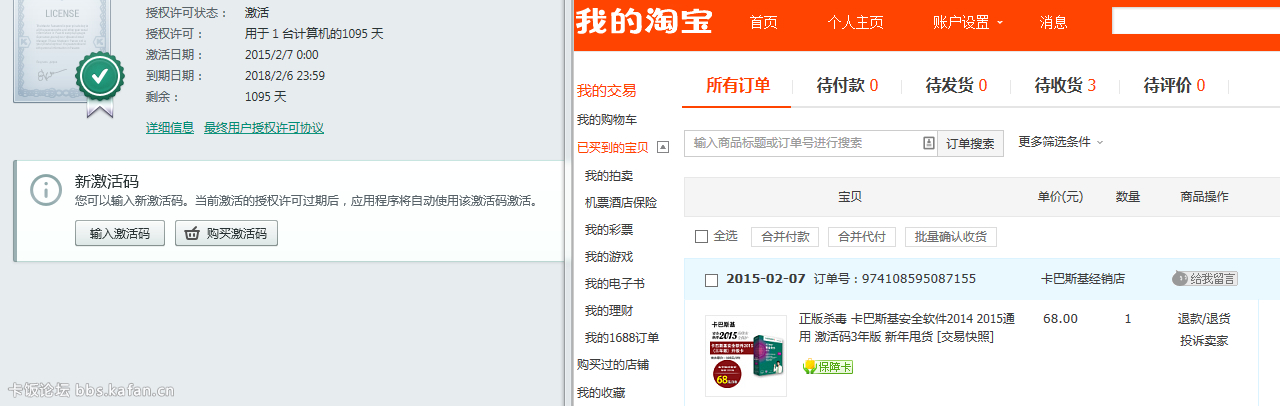This screenshot has width=1280, height=406.
Task: Open 个人主页 in the top nav
Action: pyautogui.click(x=855, y=22)
